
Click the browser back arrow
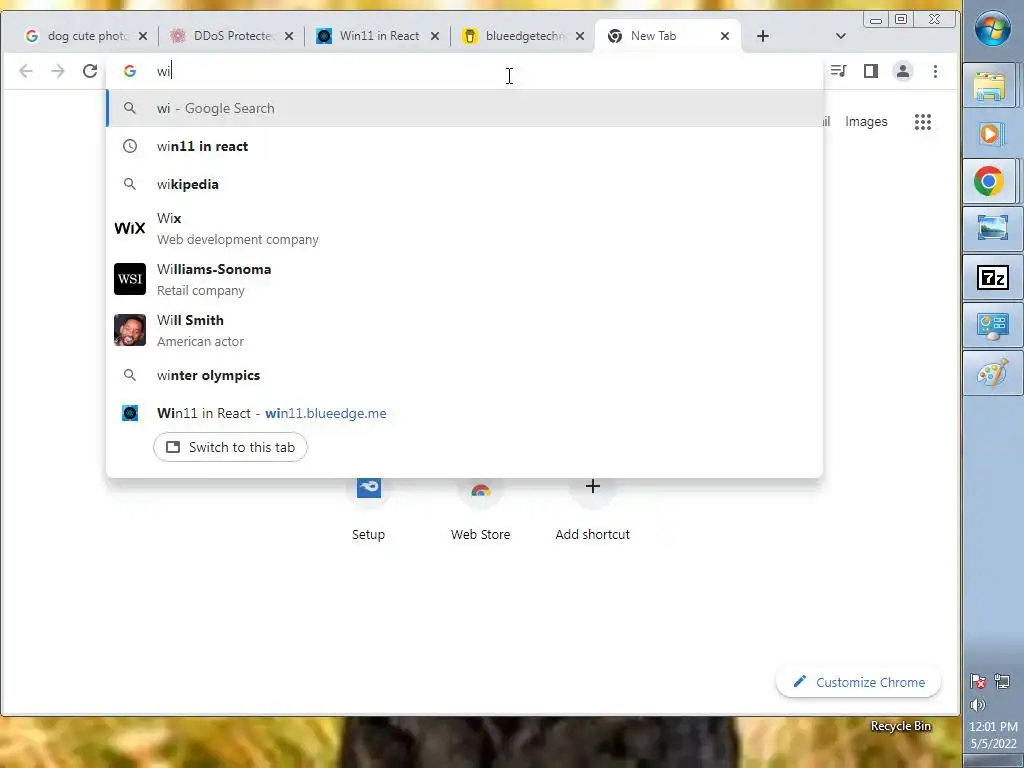tap(25, 71)
